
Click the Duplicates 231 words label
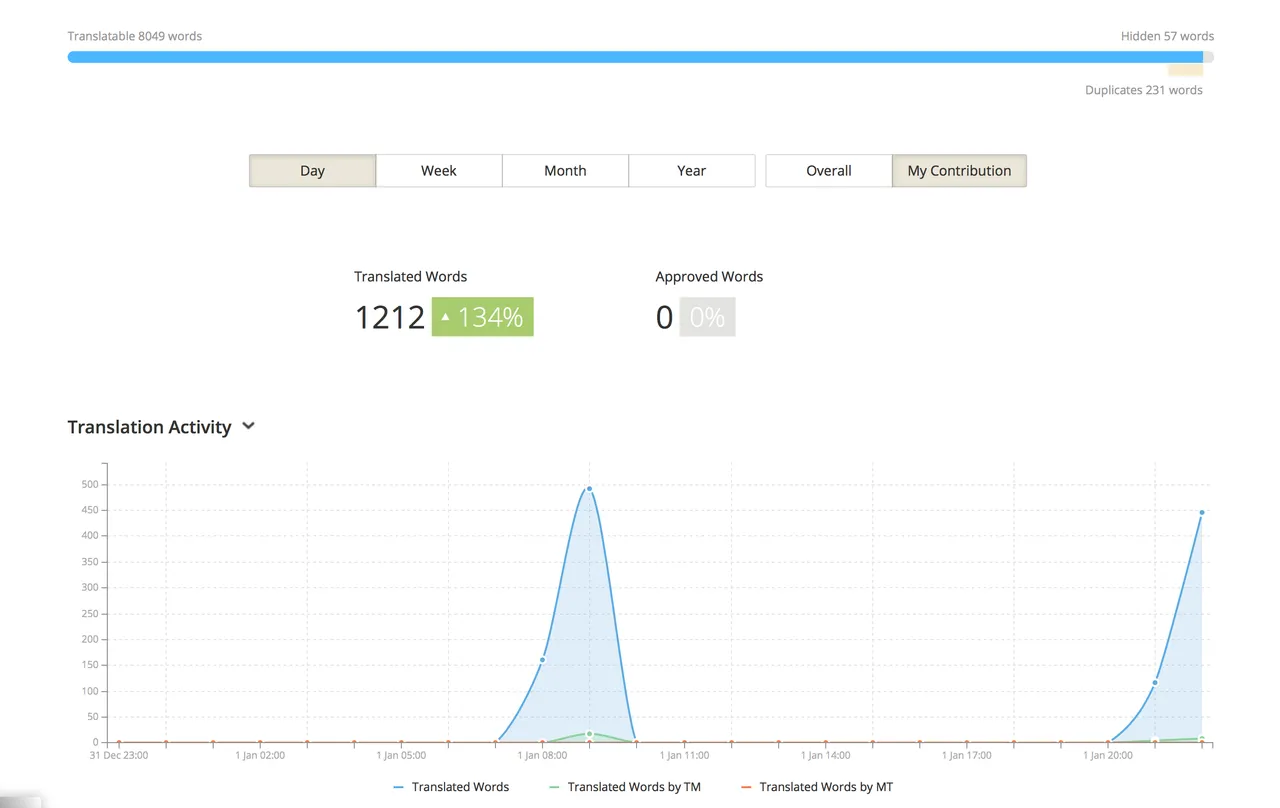coord(1144,90)
